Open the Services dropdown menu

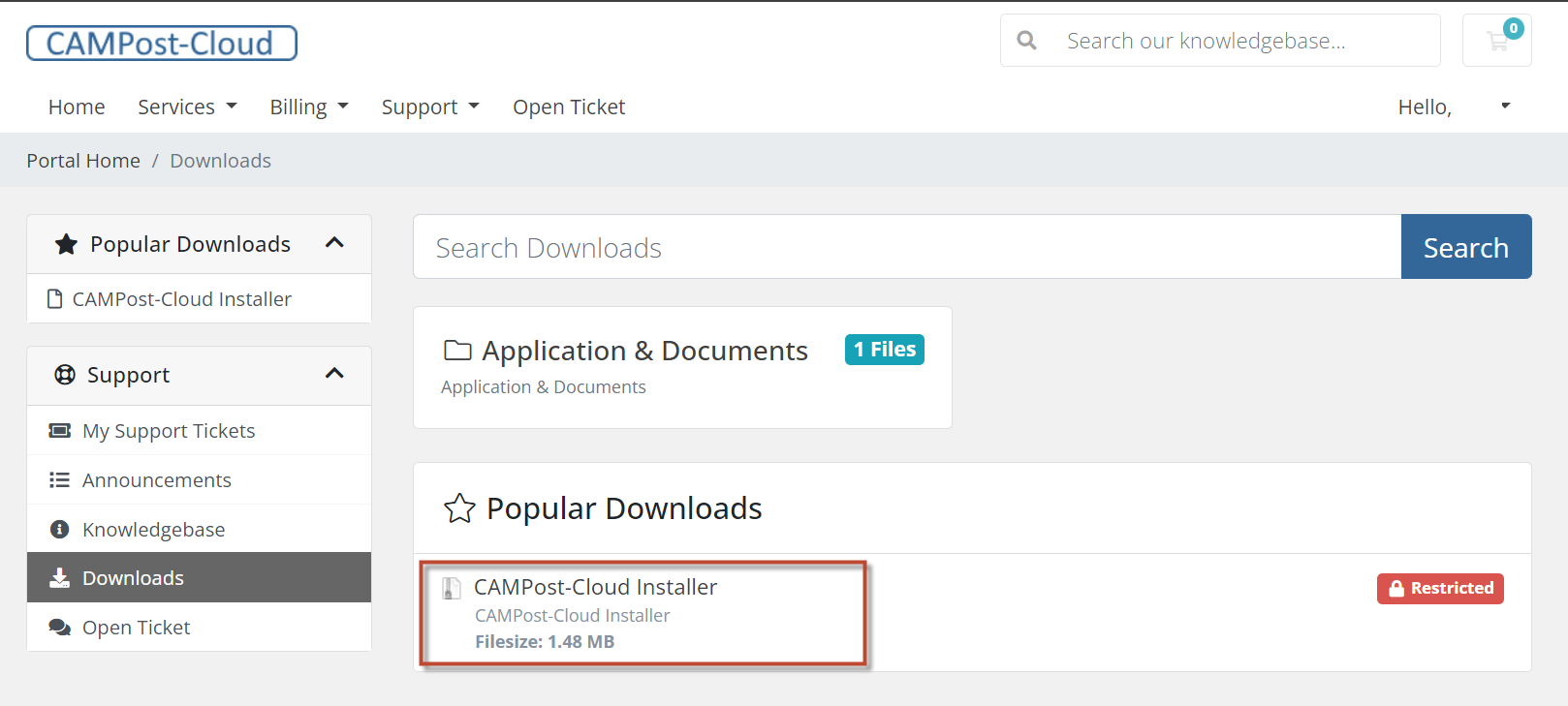(187, 107)
